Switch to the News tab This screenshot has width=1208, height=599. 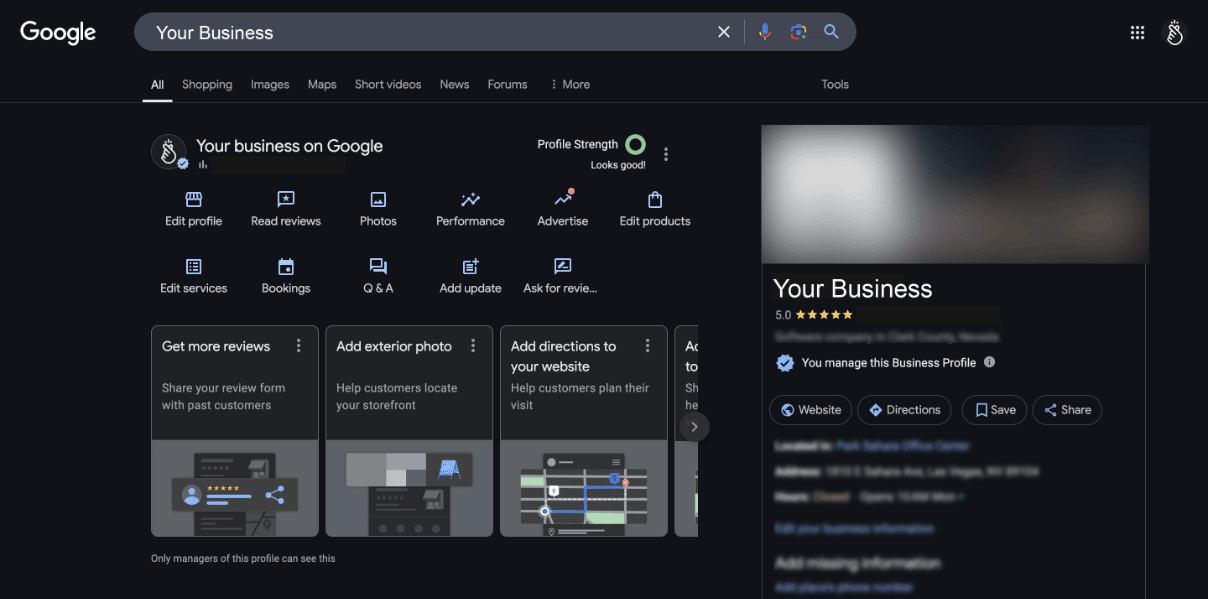point(454,84)
